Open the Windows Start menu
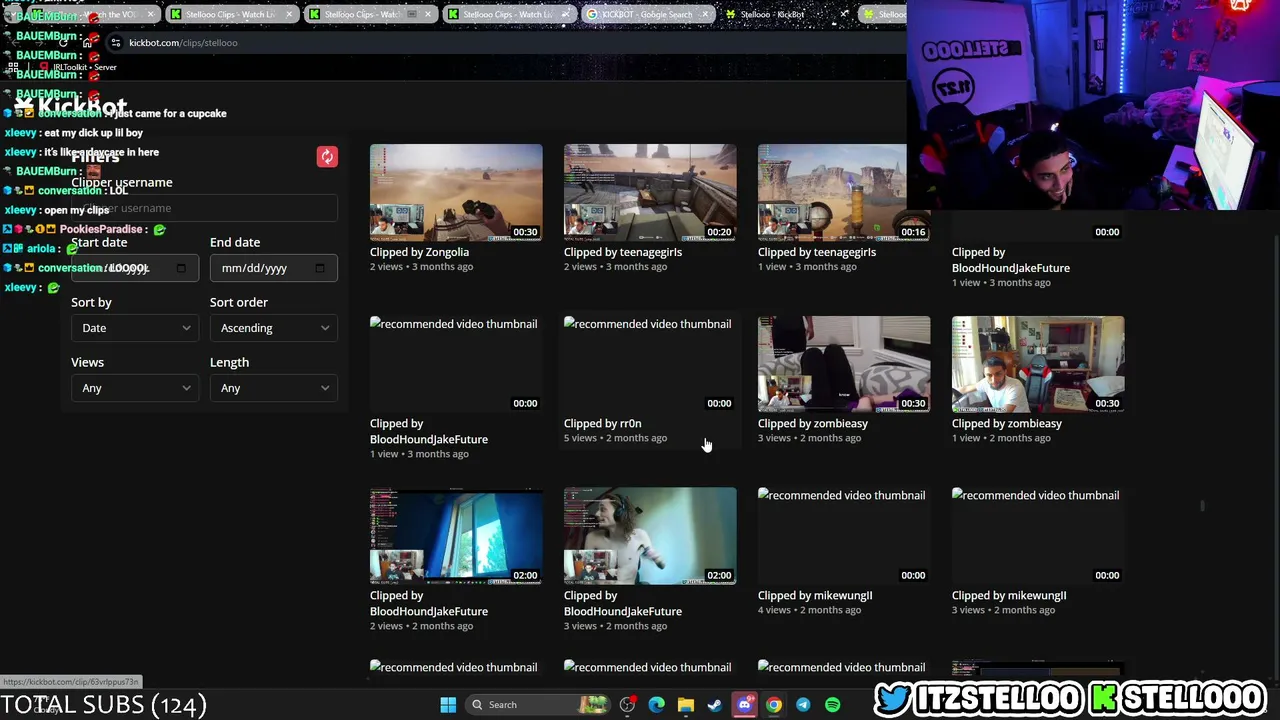 point(448,705)
